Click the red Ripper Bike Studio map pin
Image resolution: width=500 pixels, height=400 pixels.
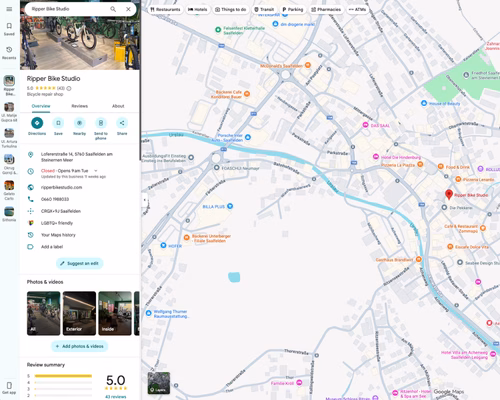449,194
